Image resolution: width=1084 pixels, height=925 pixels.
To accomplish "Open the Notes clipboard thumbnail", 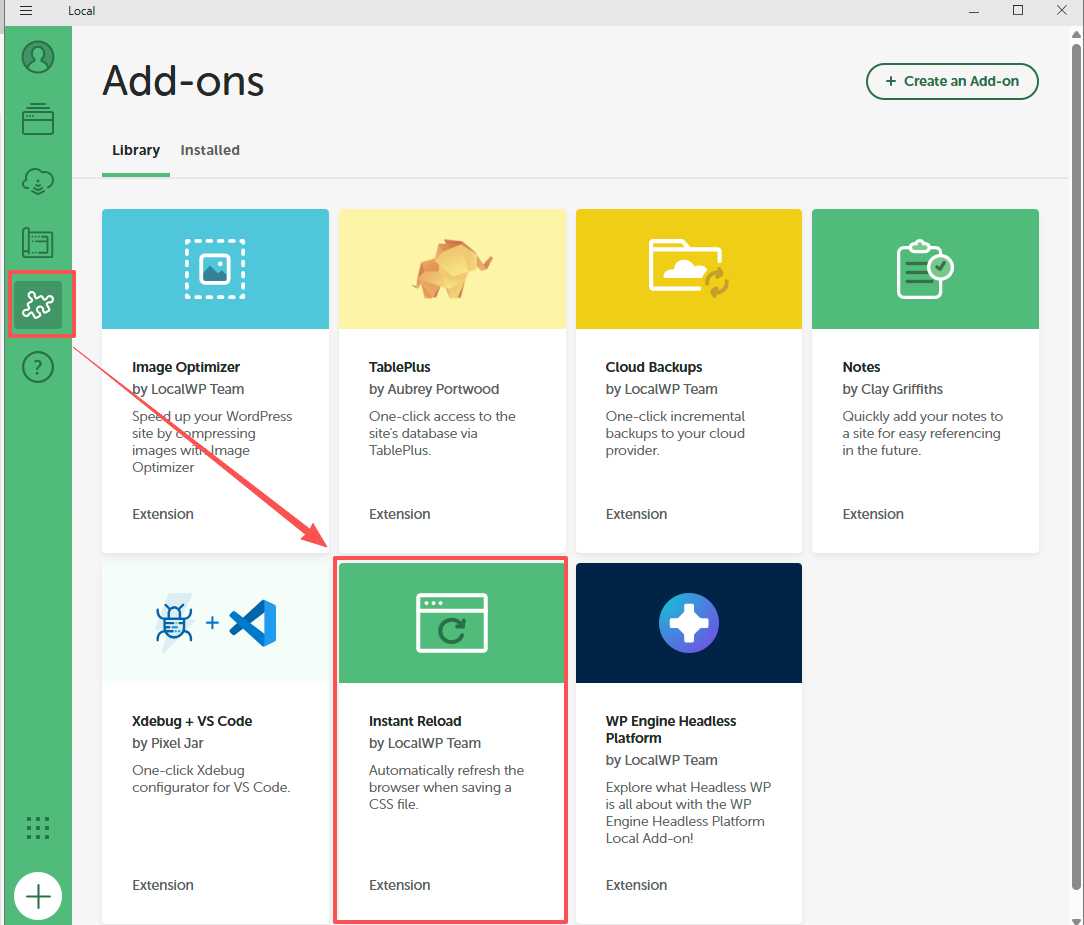I will pos(925,269).
